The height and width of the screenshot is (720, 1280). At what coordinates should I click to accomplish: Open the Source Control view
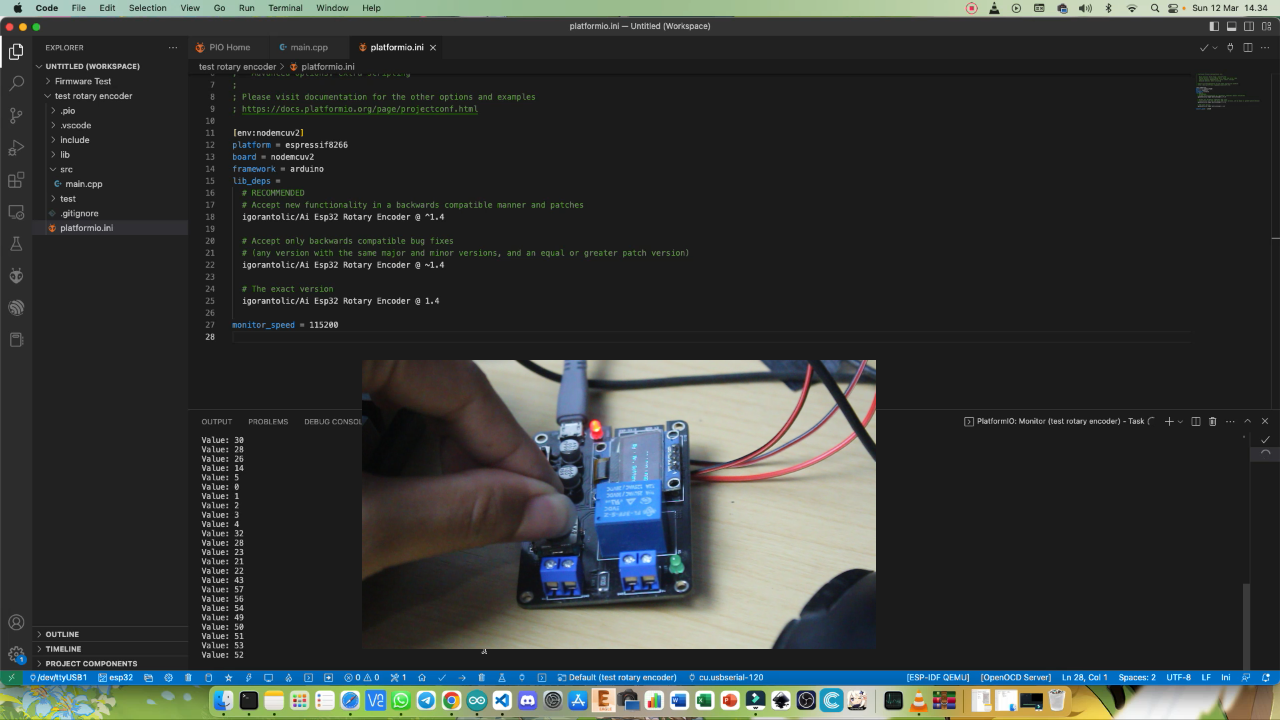[x=16, y=115]
